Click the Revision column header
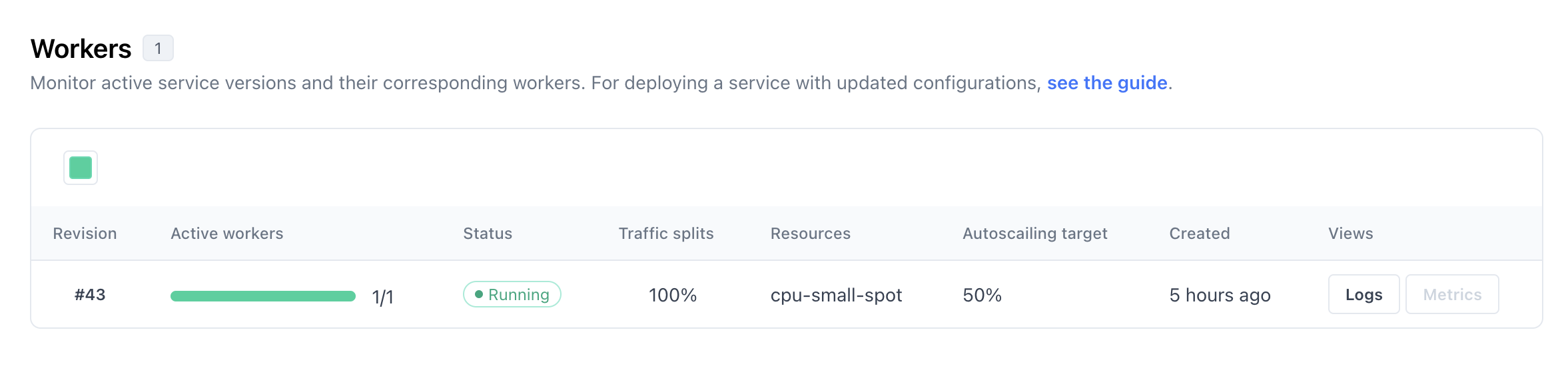1568x378 pixels. pos(85,234)
